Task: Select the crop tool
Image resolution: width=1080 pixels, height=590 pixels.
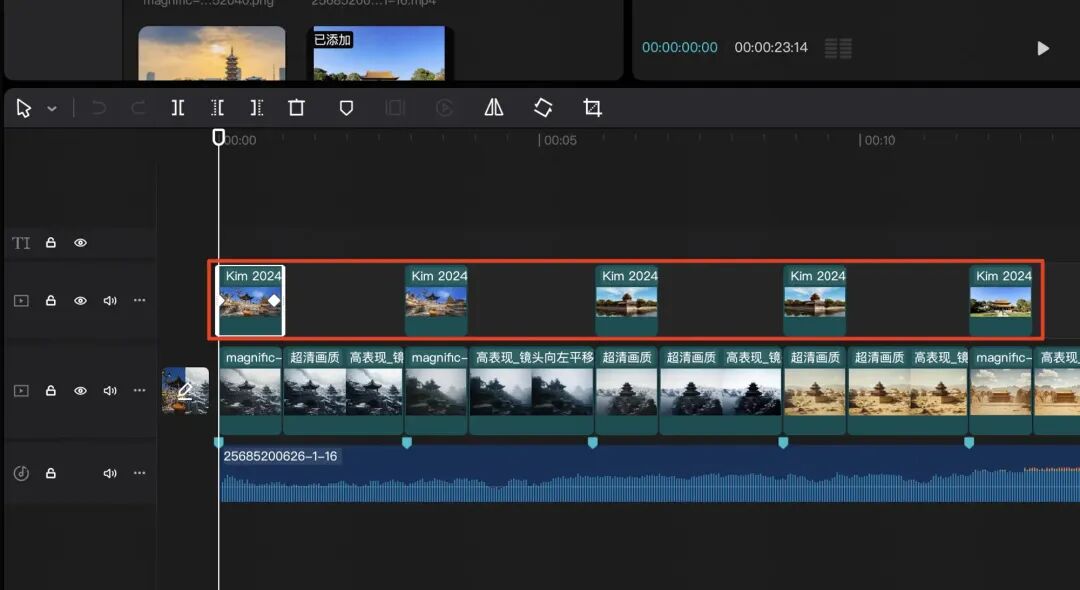Action: 592,107
